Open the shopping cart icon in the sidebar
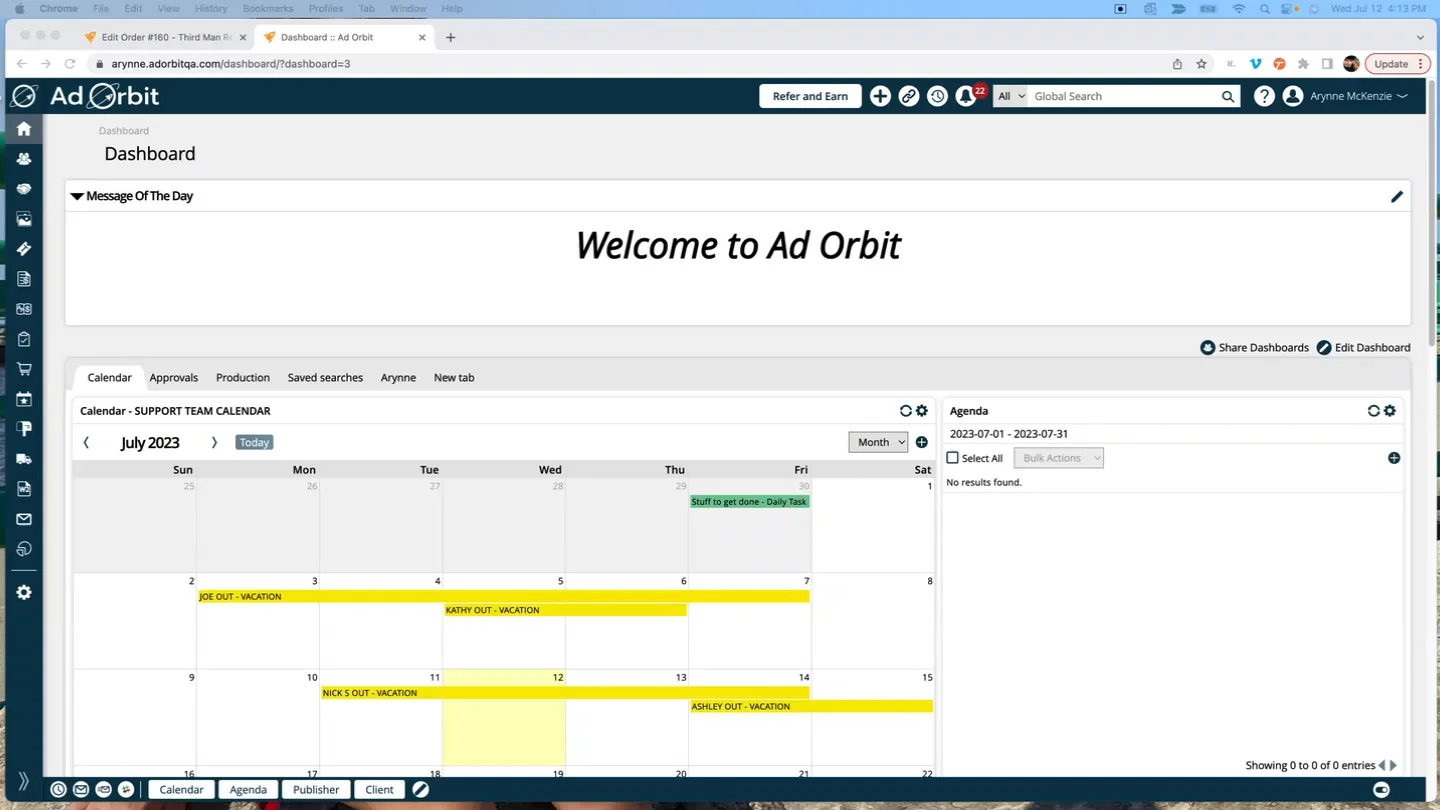The width and height of the screenshot is (1440, 810). [24, 369]
